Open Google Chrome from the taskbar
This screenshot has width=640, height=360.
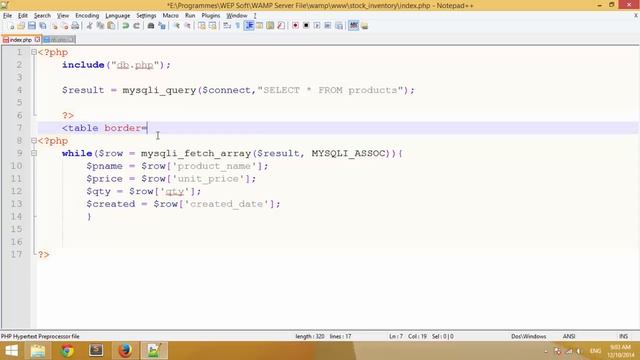(67, 351)
